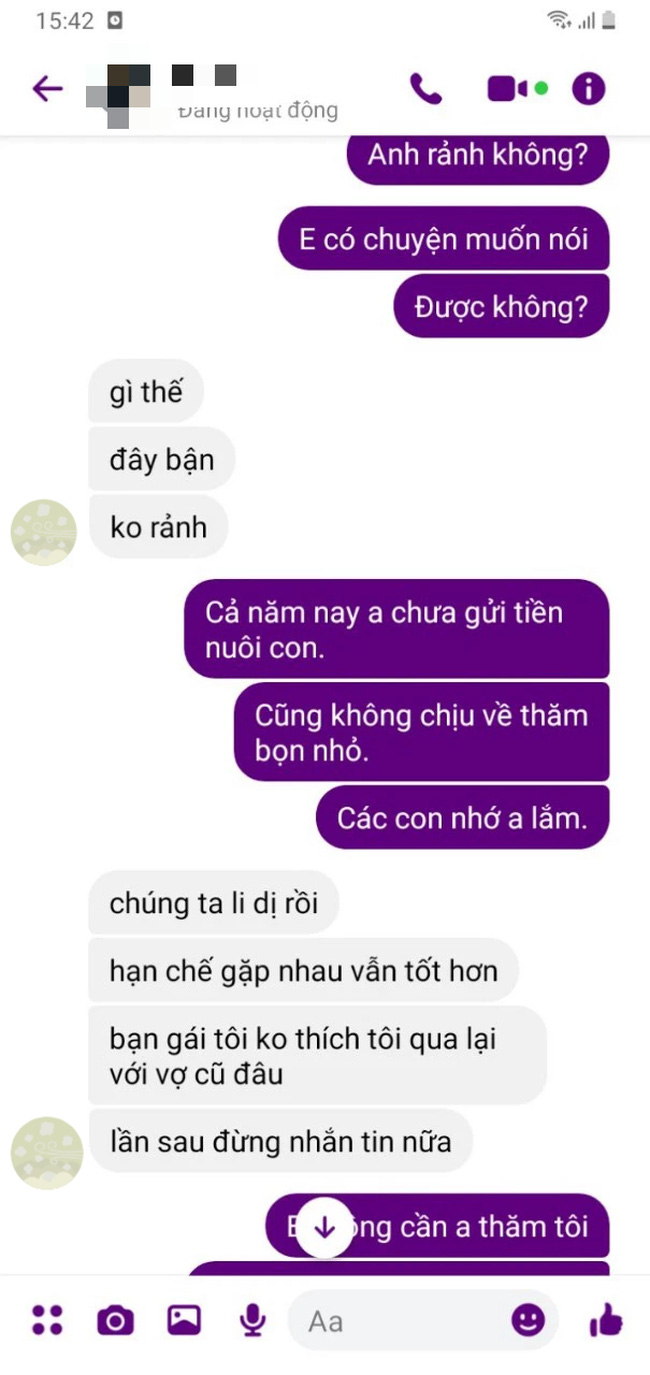Send a thumbs-up like
The width and height of the screenshot is (650, 1375).
(x=606, y=1321)
